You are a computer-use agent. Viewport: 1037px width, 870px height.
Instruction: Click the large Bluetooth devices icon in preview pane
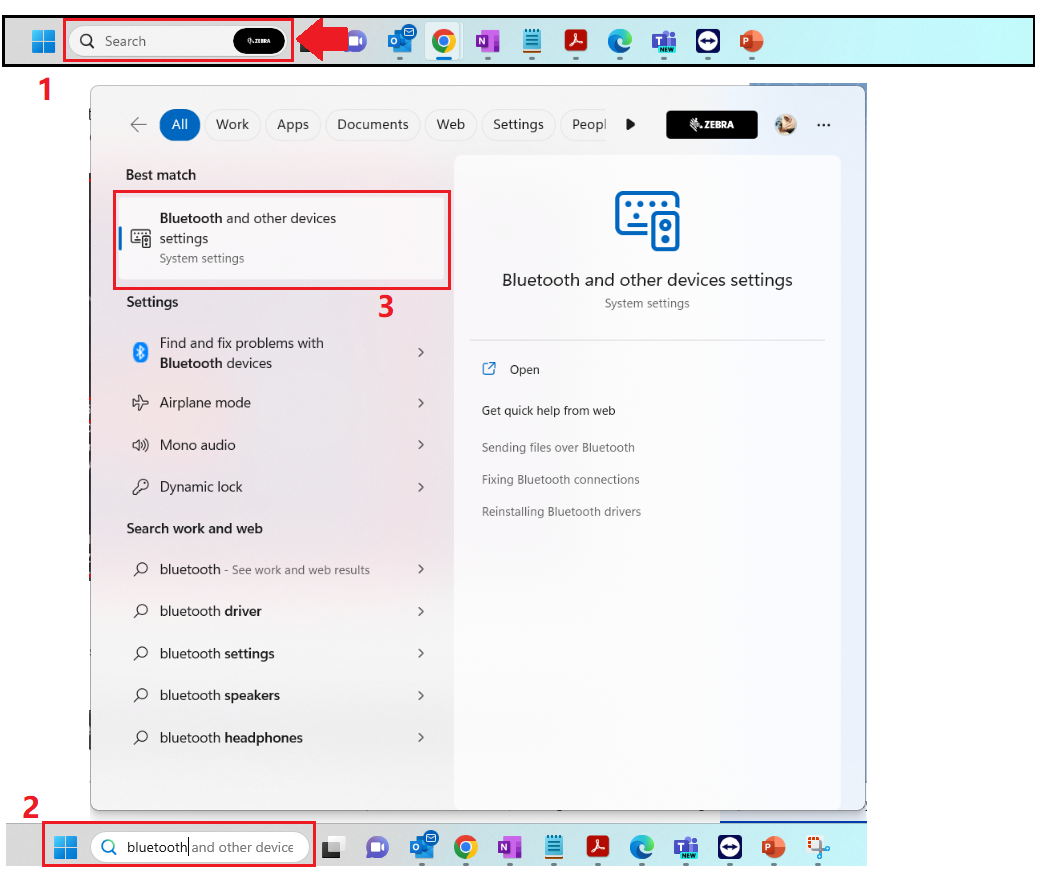tap(647, 221)
